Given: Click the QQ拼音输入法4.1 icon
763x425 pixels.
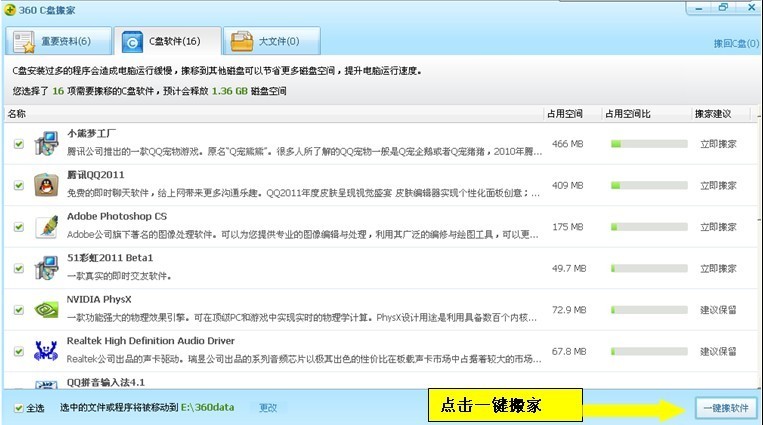Looking at the screenshot, I should [46, 385].
